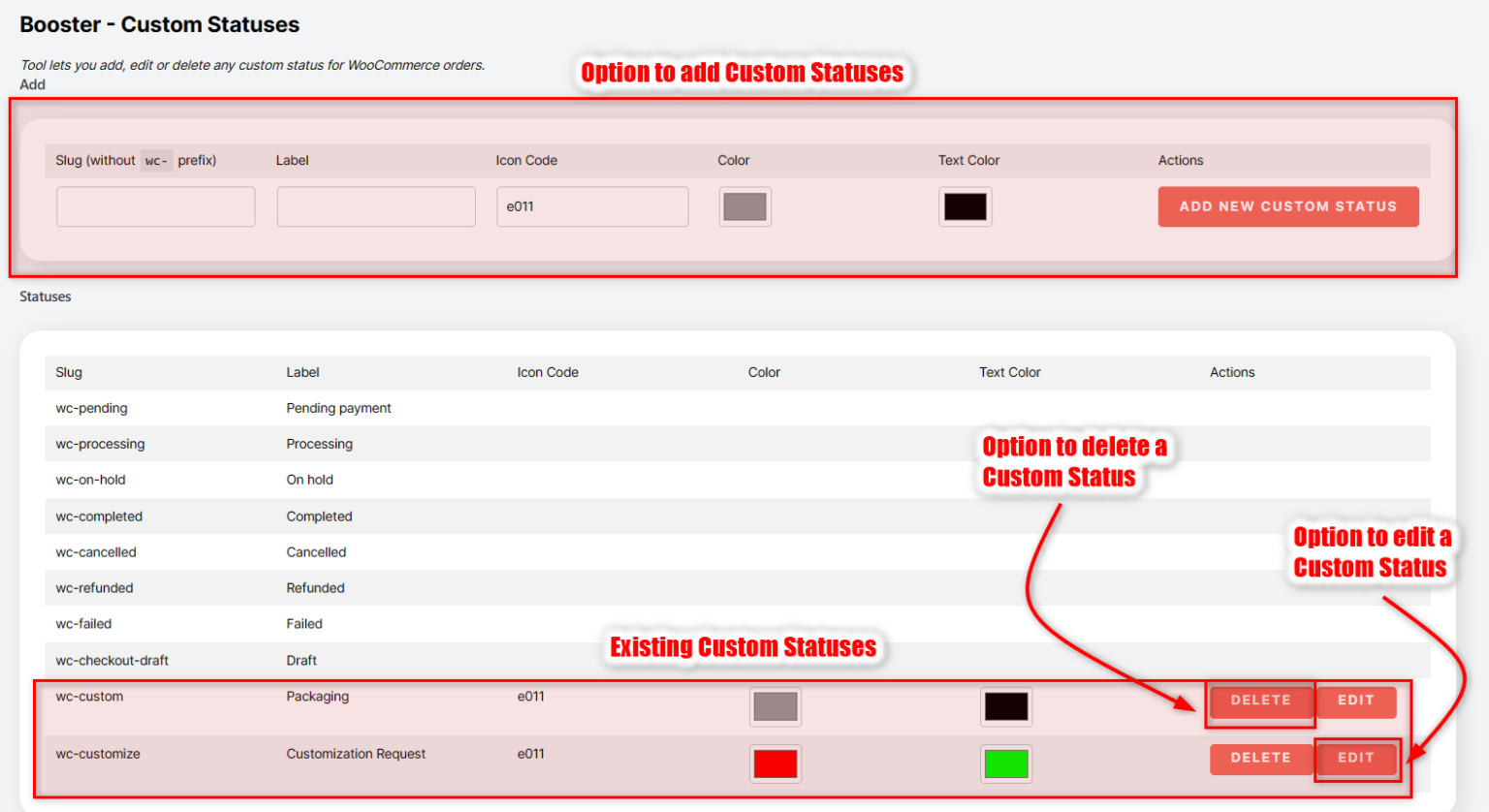Select the wc-refunded slug text
1489x812 pixels.
click(x=95, y=588)
